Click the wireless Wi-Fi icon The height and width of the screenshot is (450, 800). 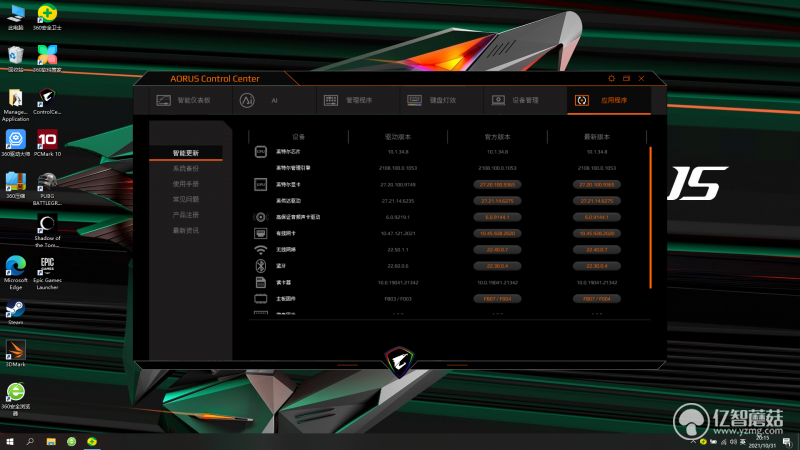[x=261, y=249]
